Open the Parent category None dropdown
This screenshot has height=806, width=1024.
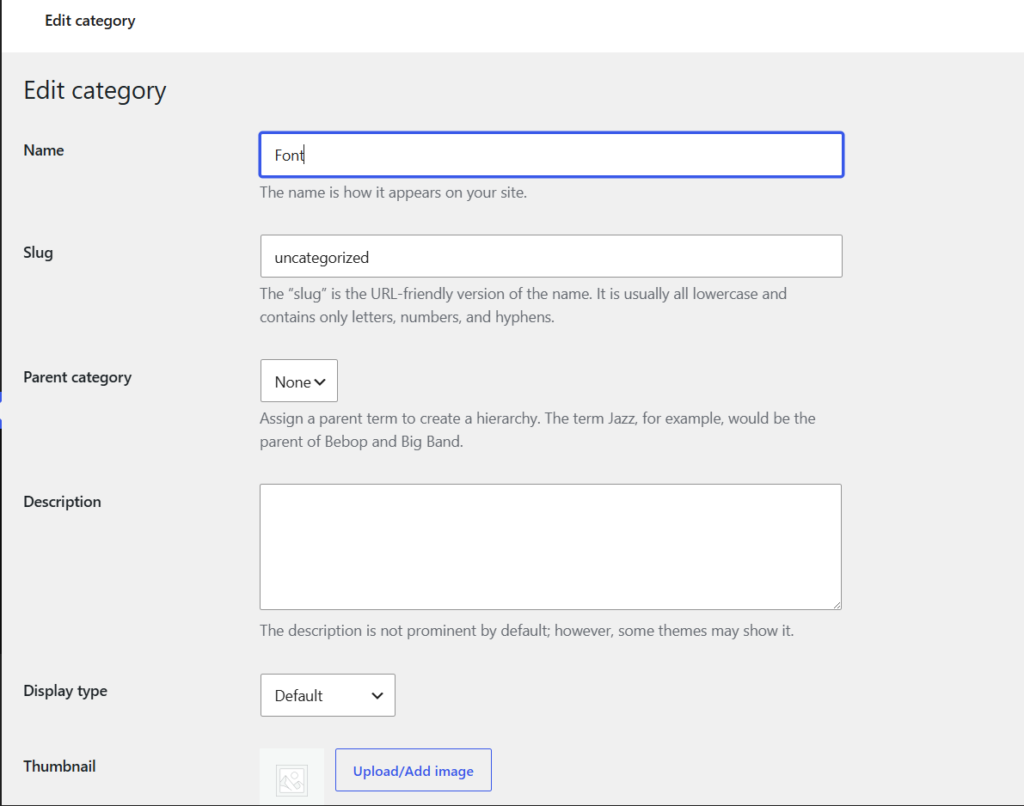pyautogui.click(x=299, y=381)
